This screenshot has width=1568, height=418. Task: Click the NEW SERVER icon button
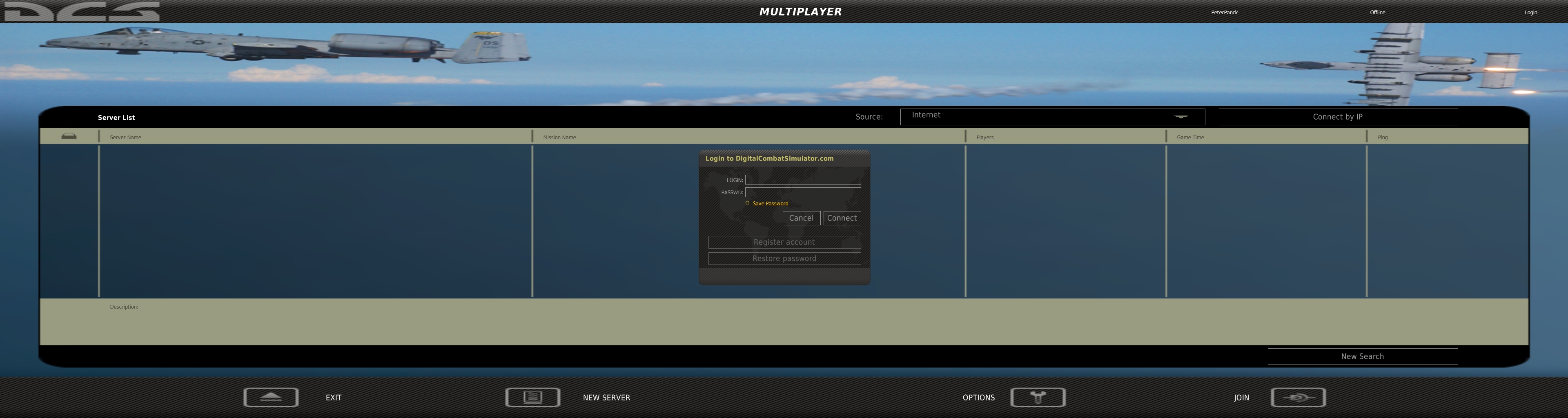tap(532, 397)
